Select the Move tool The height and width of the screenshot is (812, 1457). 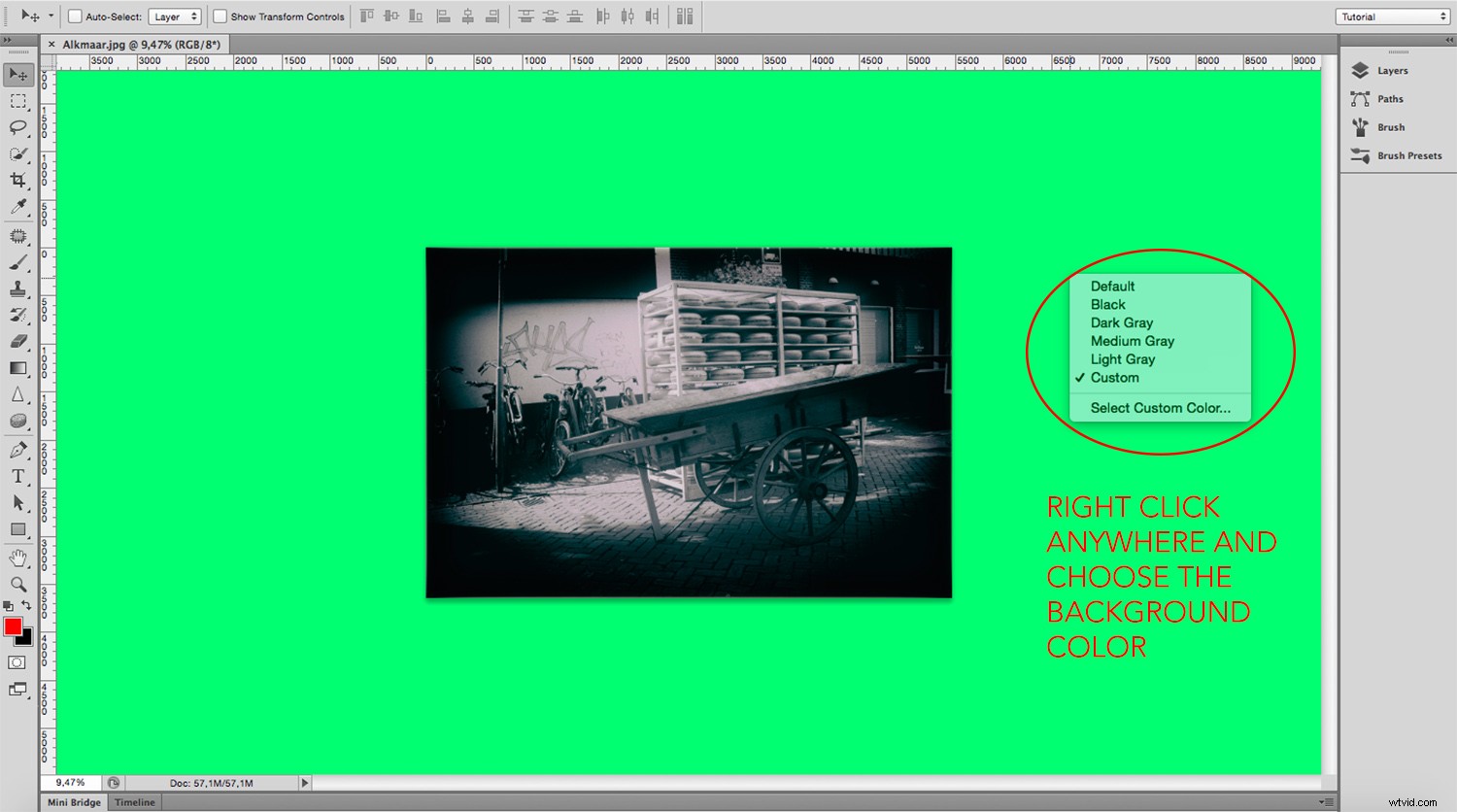tap(17, 74)
